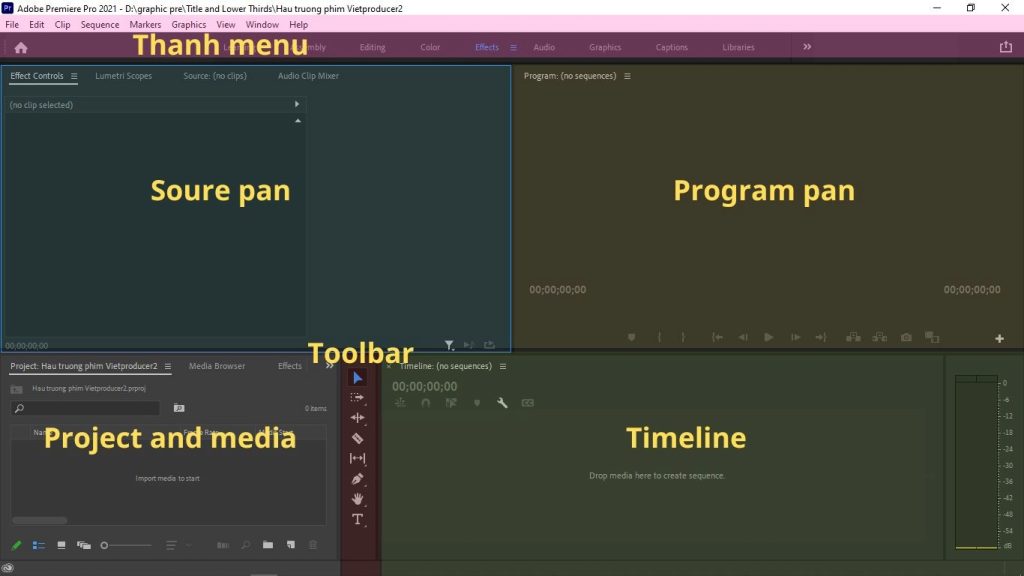Open the Color workspace

(x=430, y=47)
